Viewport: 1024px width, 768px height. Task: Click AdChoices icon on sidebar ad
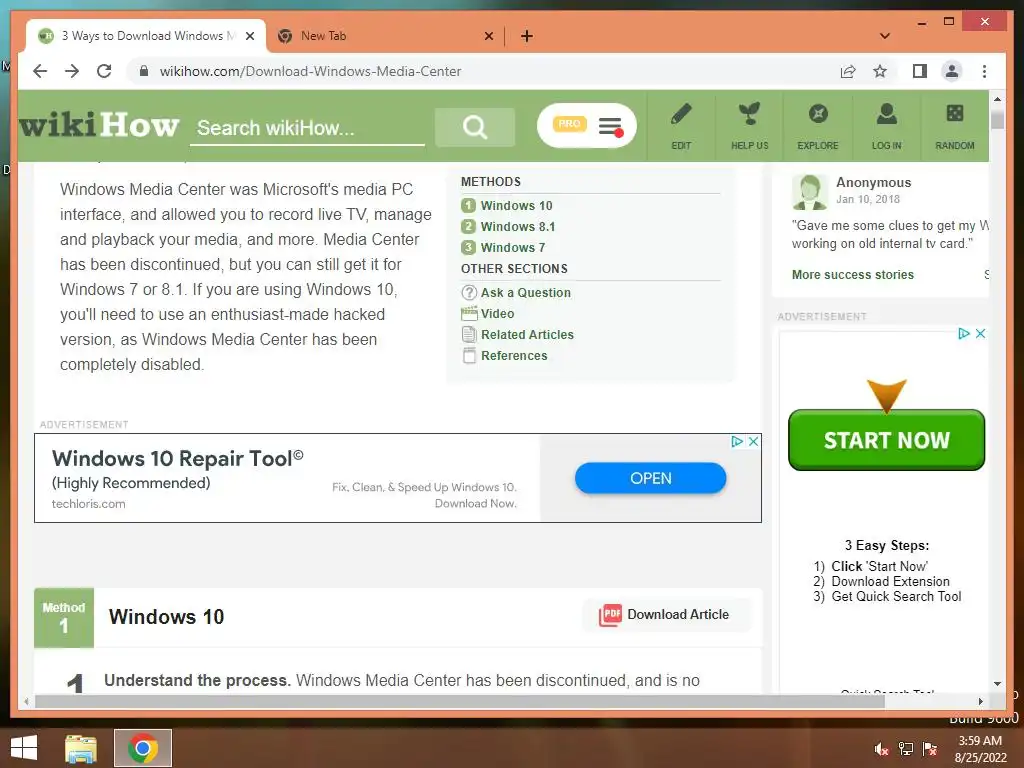point(964,334)
